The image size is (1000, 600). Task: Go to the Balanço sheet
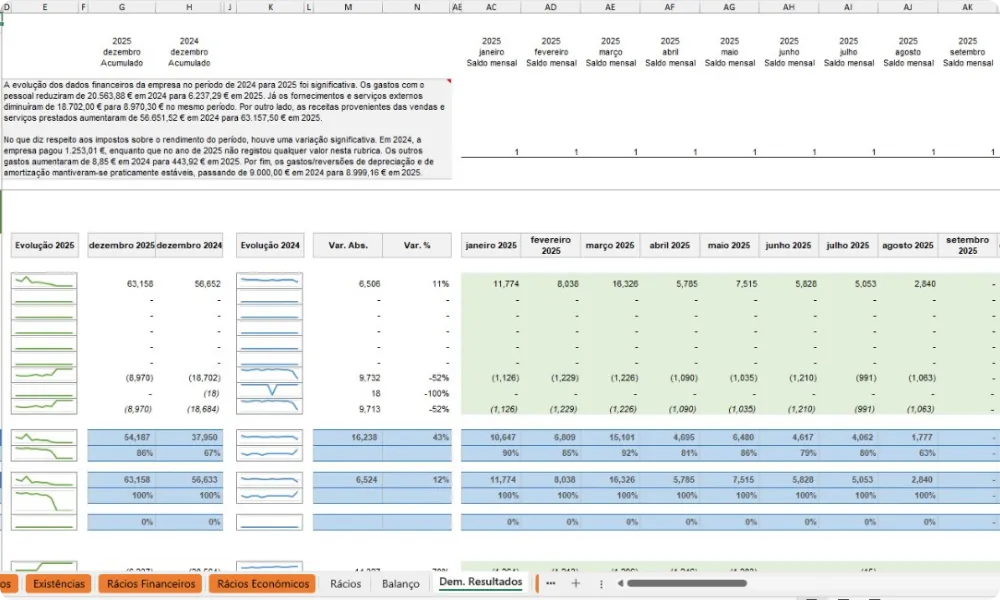click(x=401, y=583)
